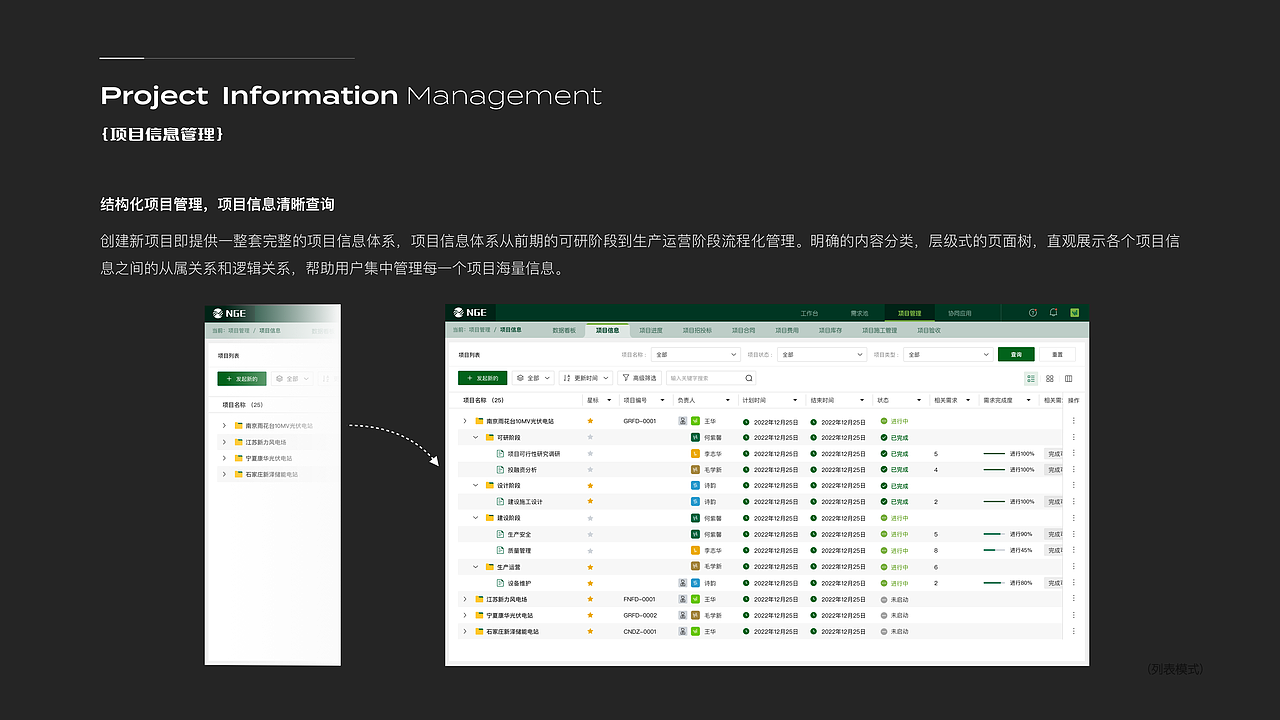This screenshot has height=720, width=1280.
Task: Collapse the 可研阶段 tree node
Action: (476, 437)
